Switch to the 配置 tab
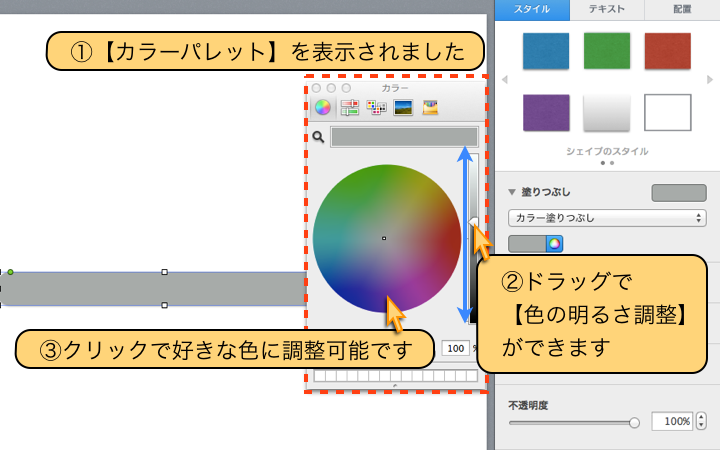Viewport: 720px width, 450px height. tap(682, 9)
